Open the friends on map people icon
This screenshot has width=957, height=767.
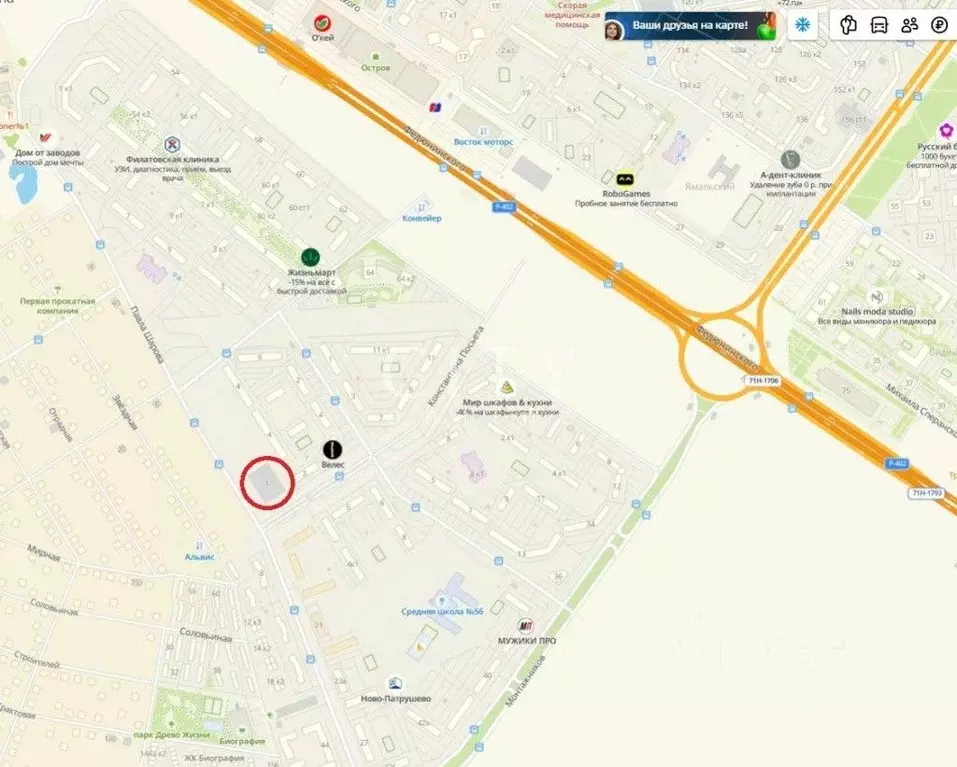tap(909, 25)
